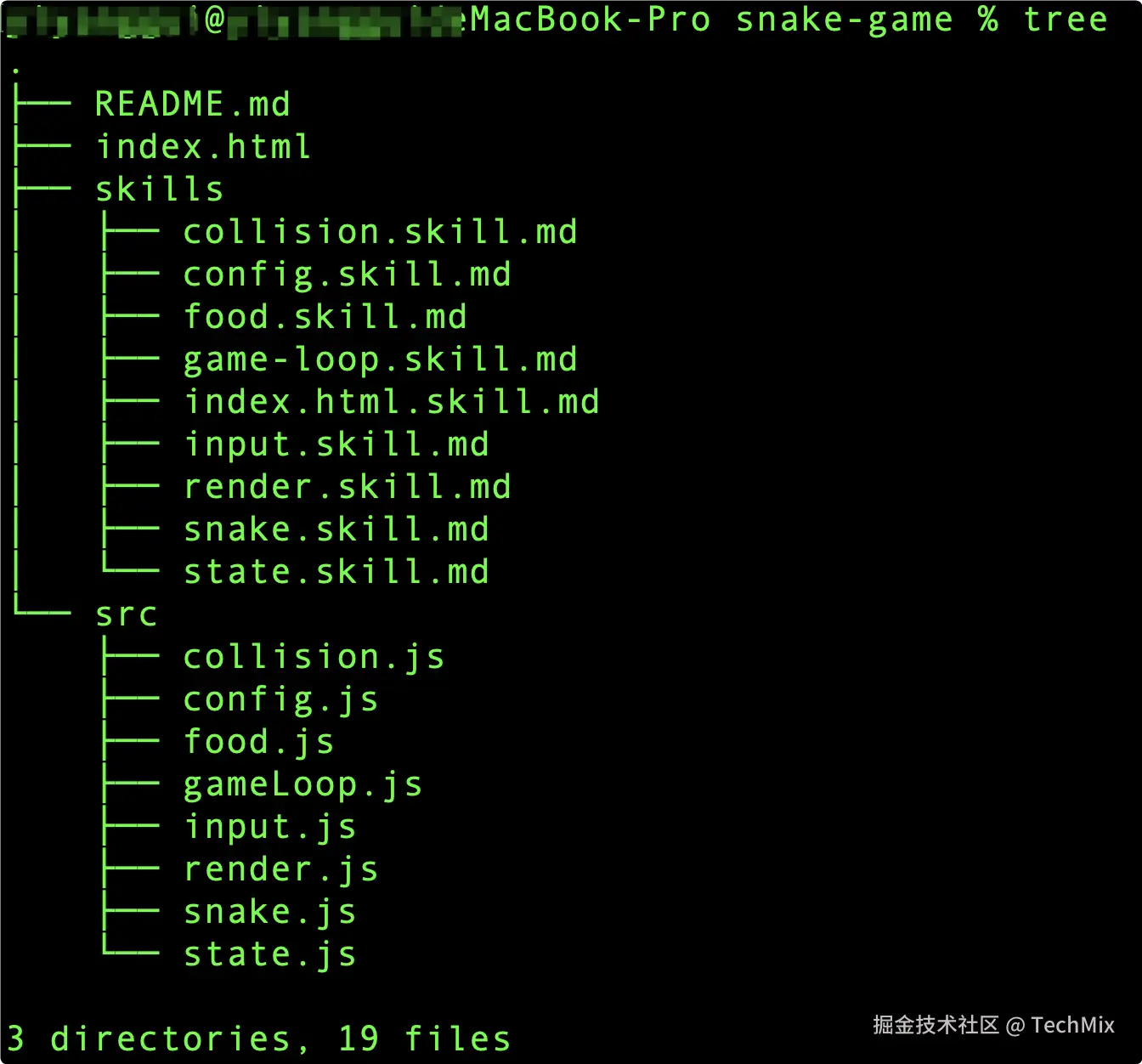Click food.skill.md file name
Viewport: 1142px width, 1064px height.
pyautogui.click(x=325, y=317)
